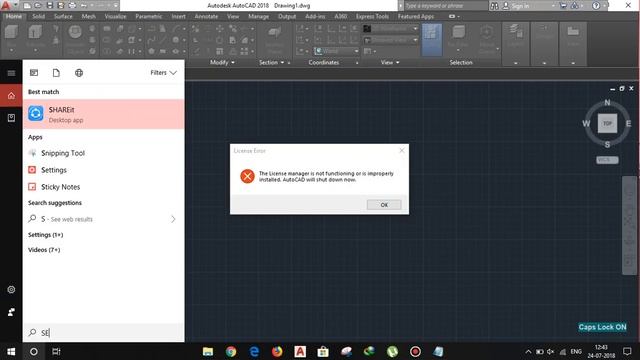This screenshot has width=640, height=360.
Task: Click the Type a keyword or phrase search field
Action: click(x=446, y=6)
